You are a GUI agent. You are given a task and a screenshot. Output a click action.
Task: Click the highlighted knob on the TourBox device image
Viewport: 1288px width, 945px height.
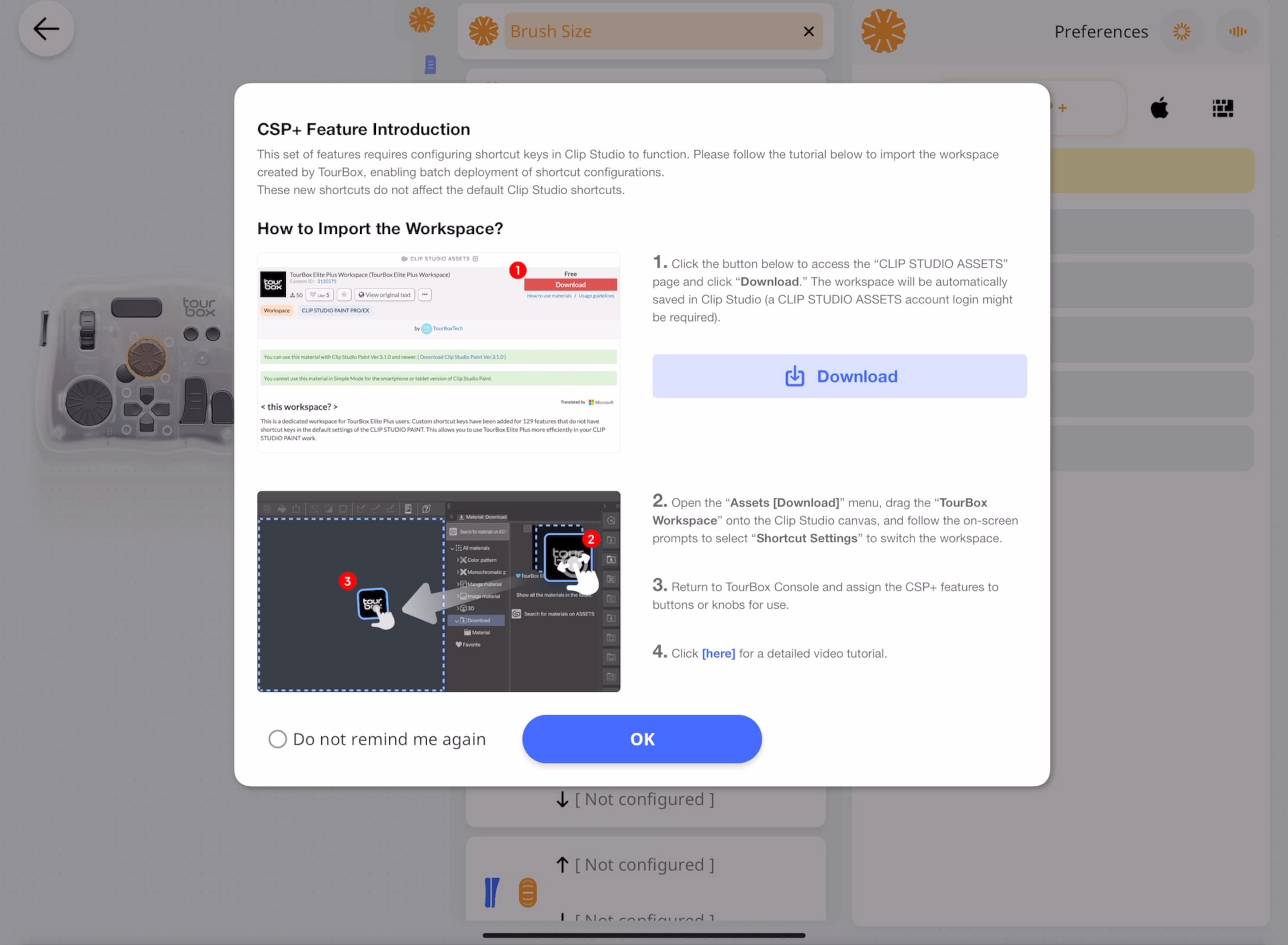click(147, 357)
